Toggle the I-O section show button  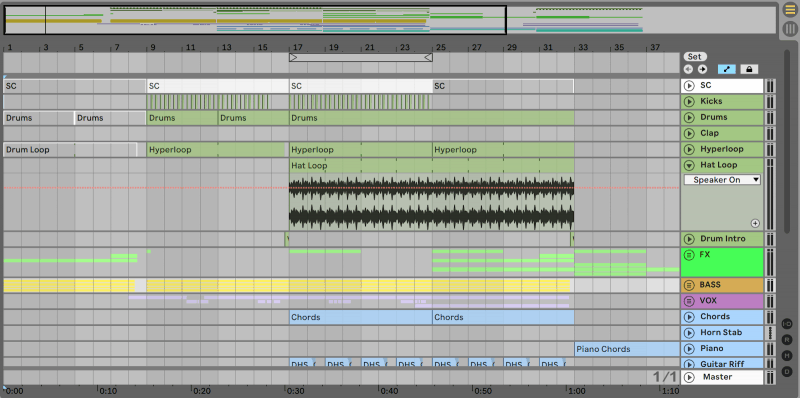(787, 324)
